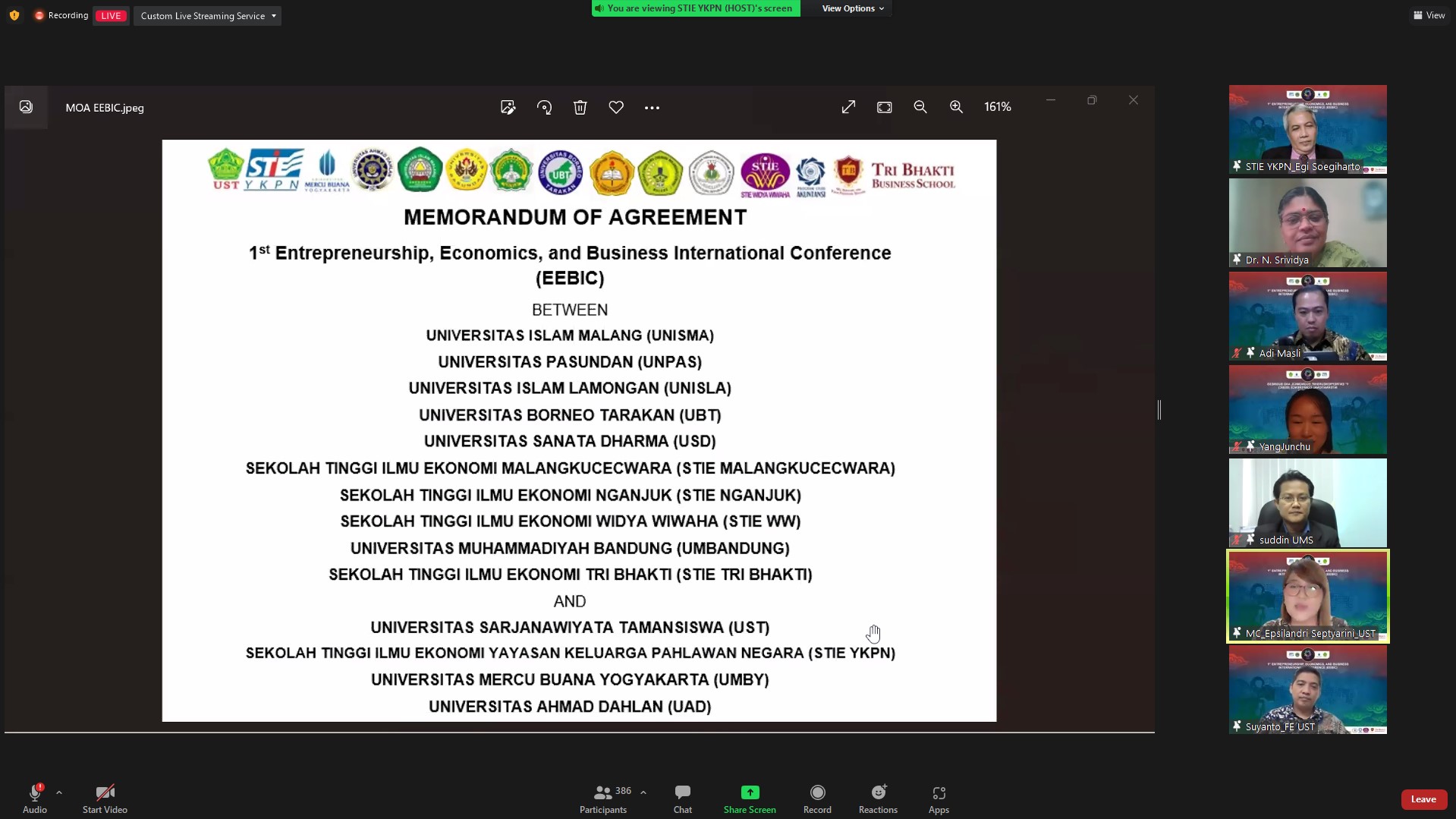Click the zoom out magnifier icon
Image resolution: width=1456 pixels, height=819 pixels.
tap(920, 107)
